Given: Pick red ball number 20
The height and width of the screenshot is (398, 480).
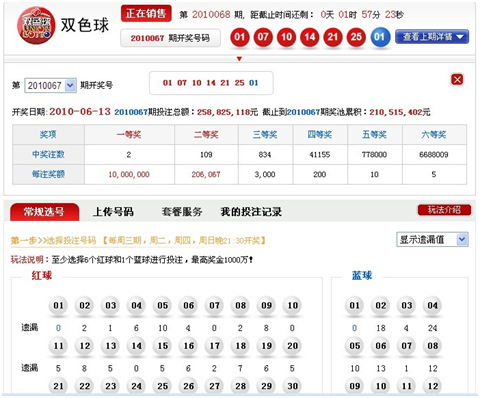Looking at the screenshot, I should click(x=292, y=346).
